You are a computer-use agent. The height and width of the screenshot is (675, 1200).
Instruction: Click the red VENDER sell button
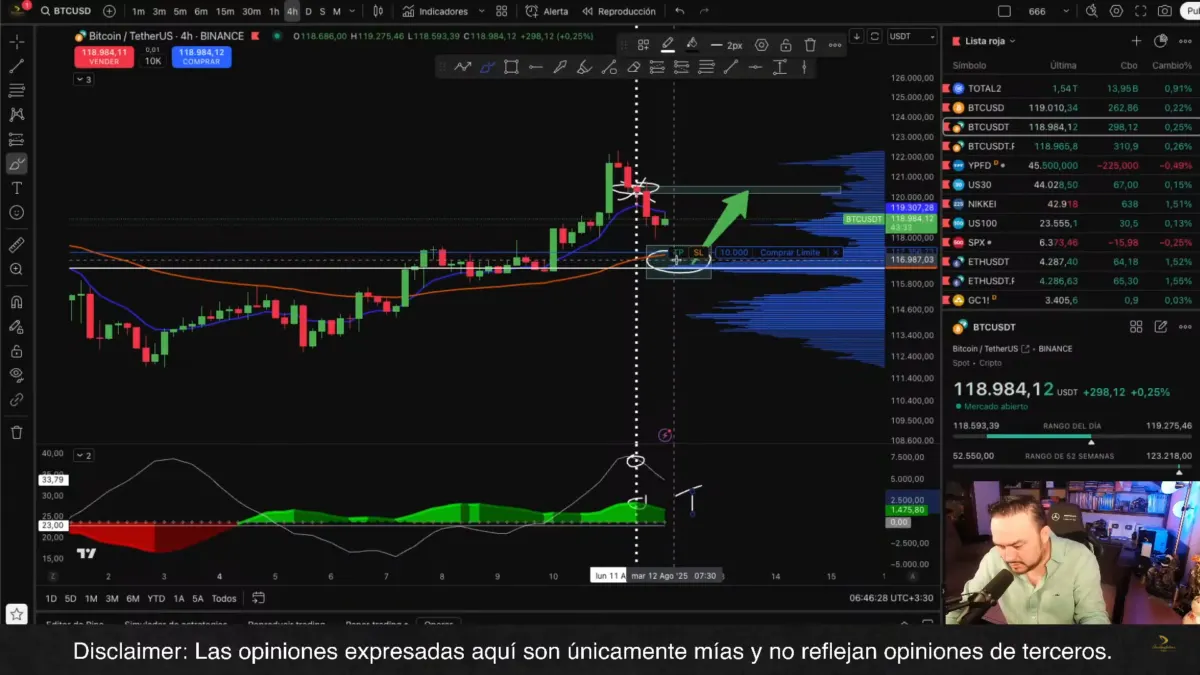(x=104, y=56)
